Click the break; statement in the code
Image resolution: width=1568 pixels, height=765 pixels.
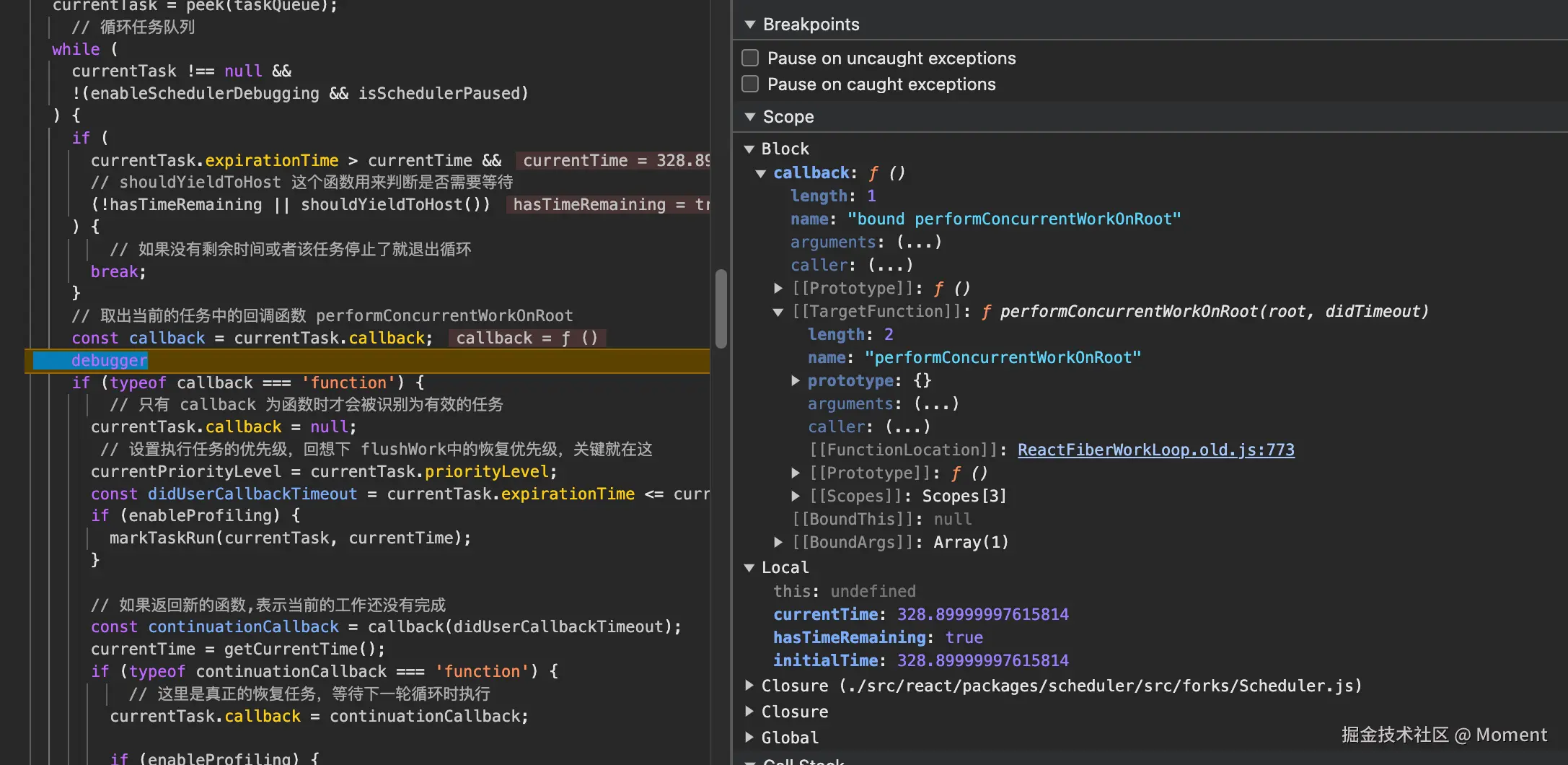pyautogui.click(x=118, y=271)
